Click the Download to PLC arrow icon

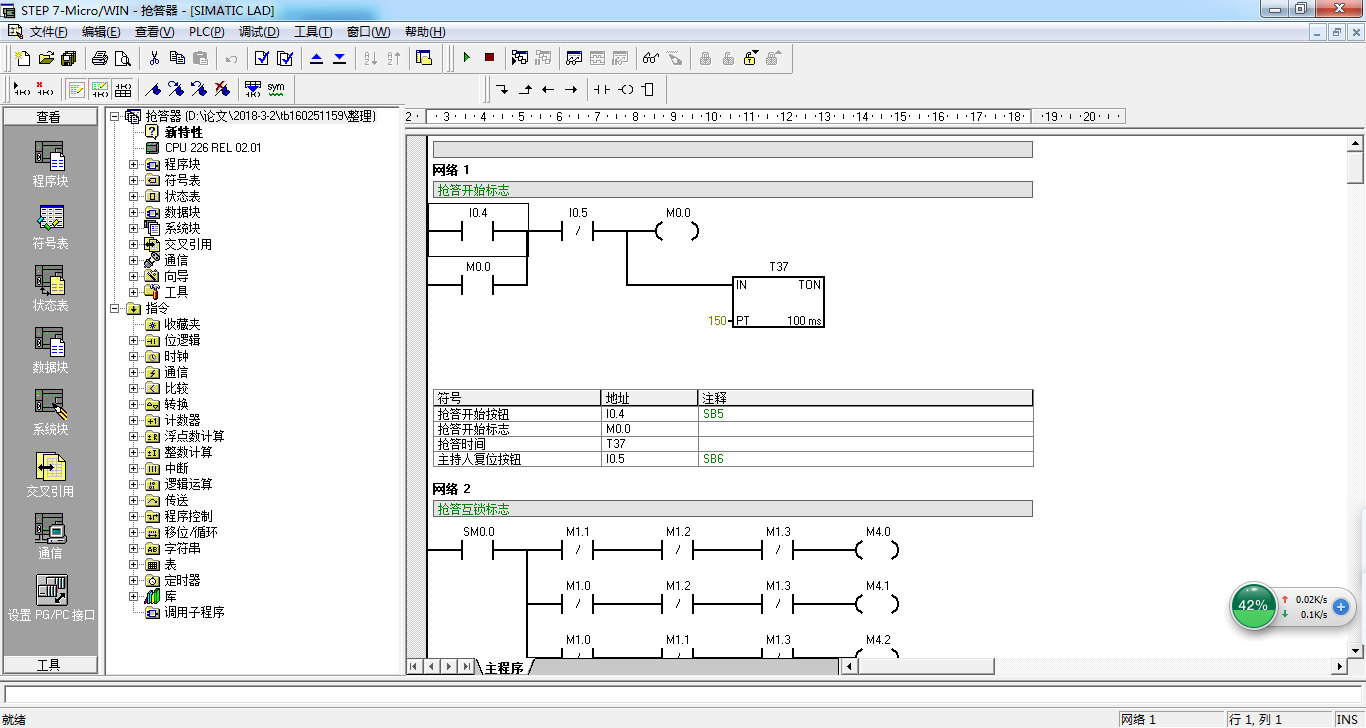click(x=340, y=58)
